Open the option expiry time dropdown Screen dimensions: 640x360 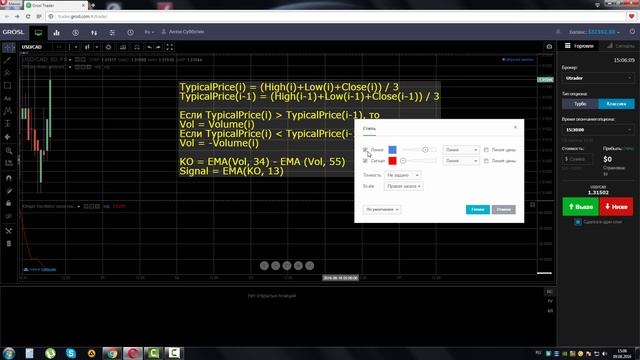(598, 130)
